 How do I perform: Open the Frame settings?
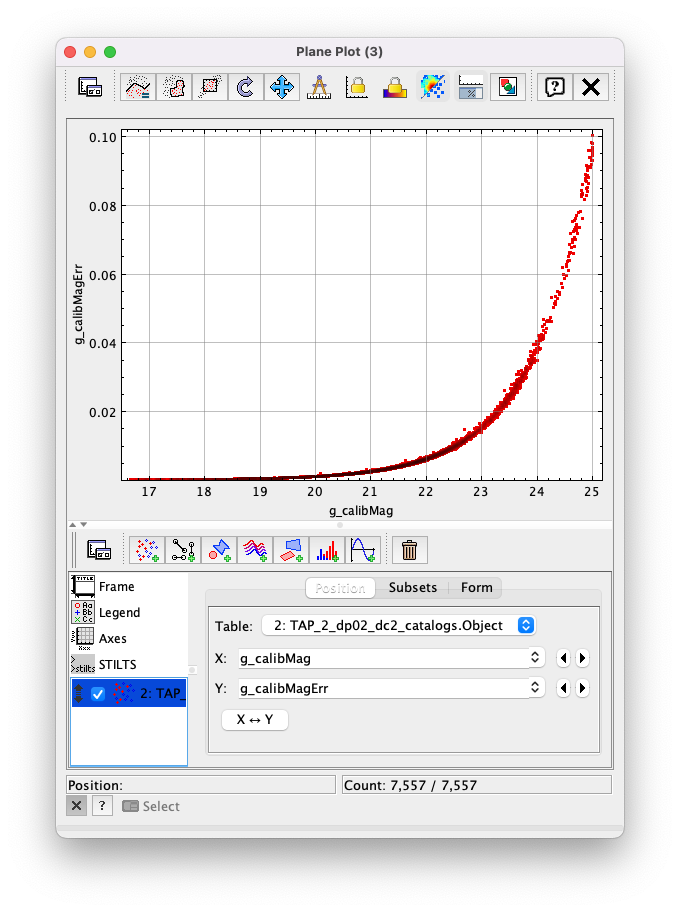(x=129, y=586)
